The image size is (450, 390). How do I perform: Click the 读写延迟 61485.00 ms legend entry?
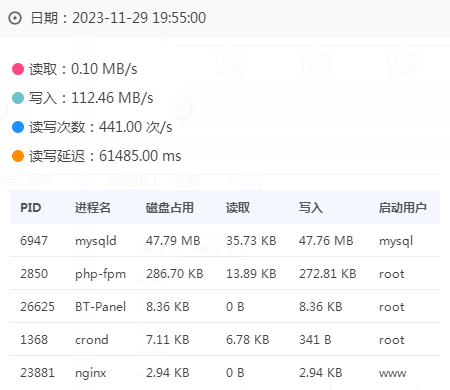point(105,156)
